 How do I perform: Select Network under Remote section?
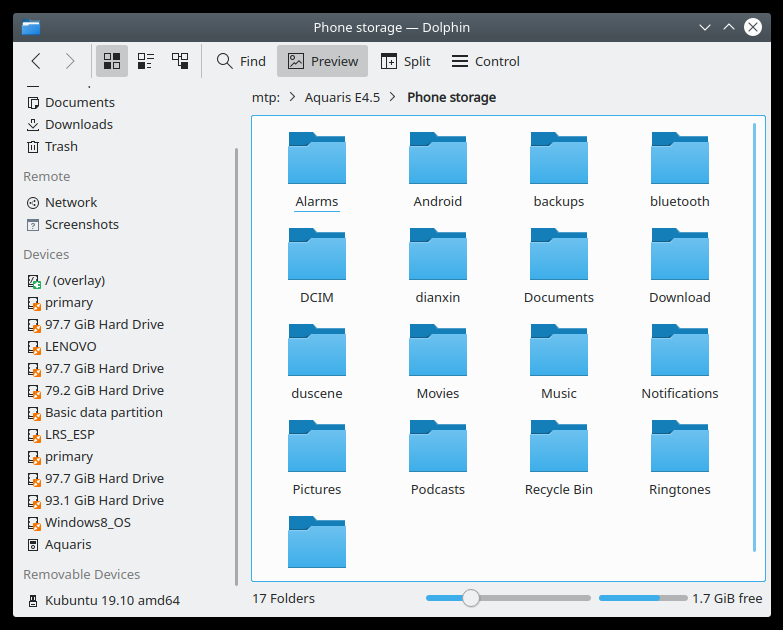70,203
